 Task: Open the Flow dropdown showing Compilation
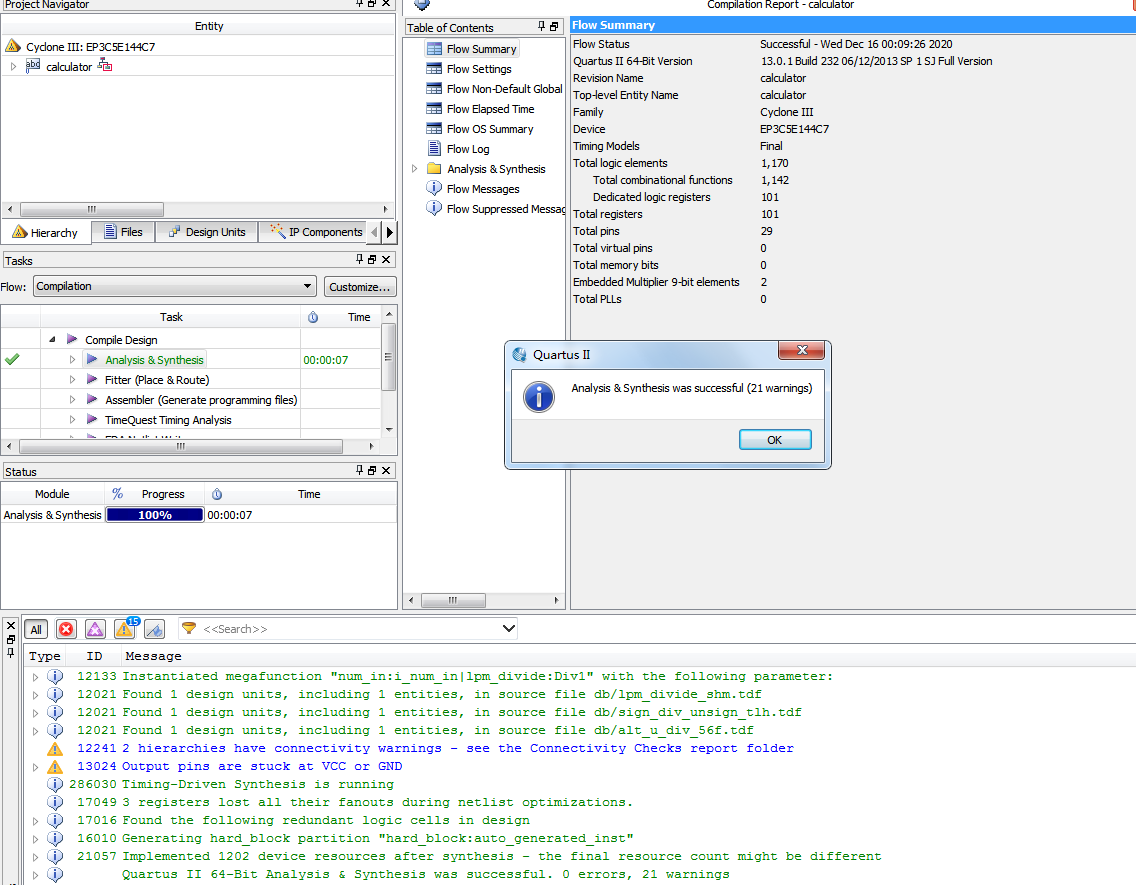coord(175,287)
